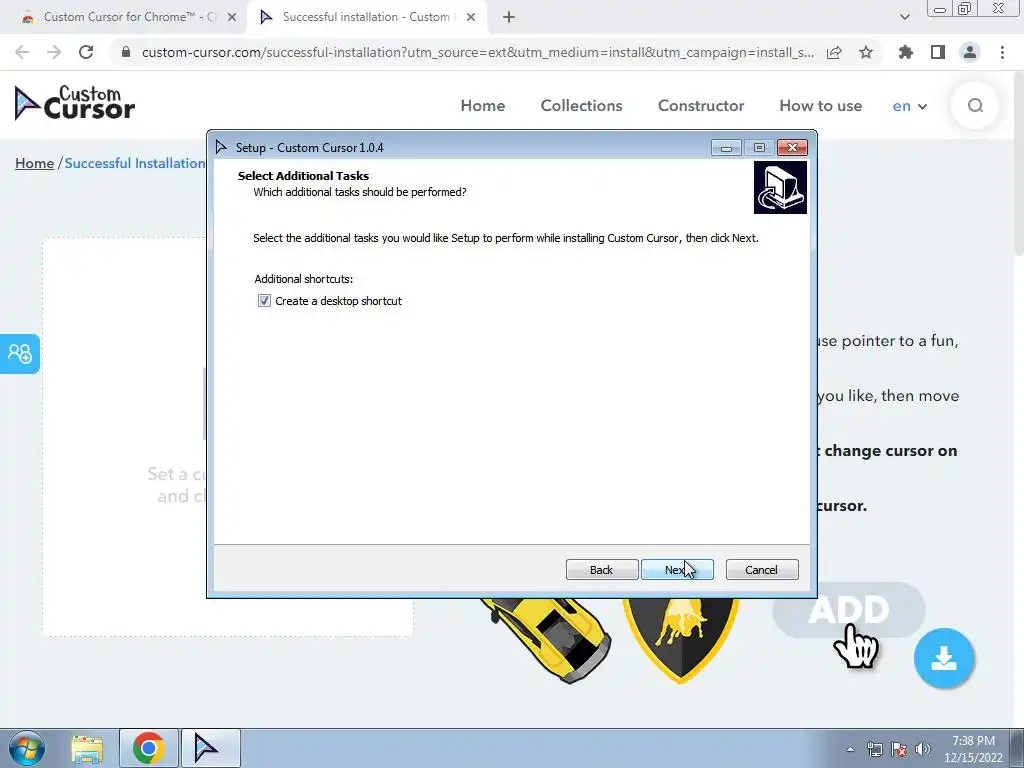Close the Custom Cursor for Chrome tab

tap(232, 18)
